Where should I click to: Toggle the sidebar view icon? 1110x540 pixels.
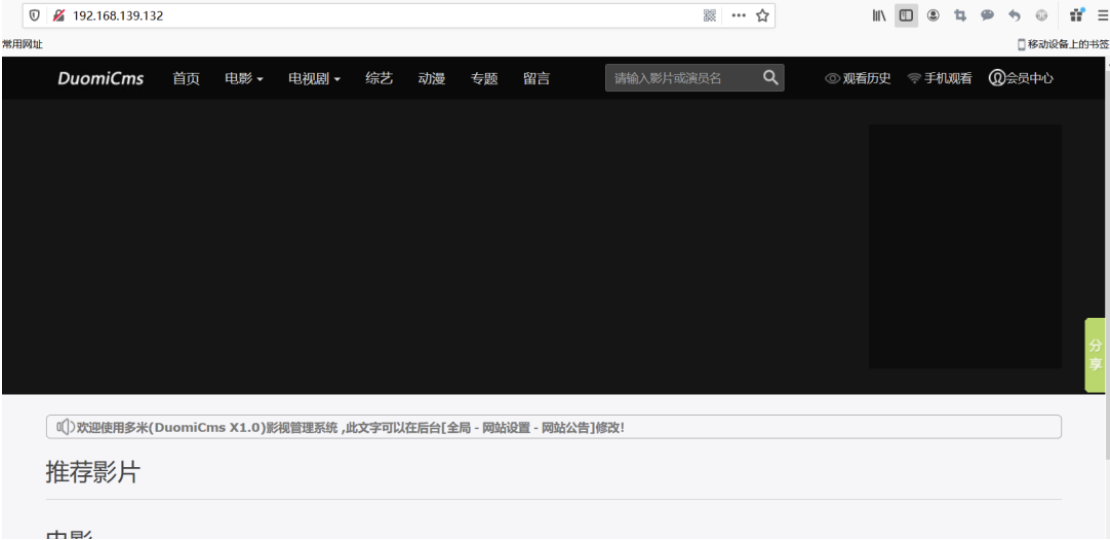coord(906,16)
